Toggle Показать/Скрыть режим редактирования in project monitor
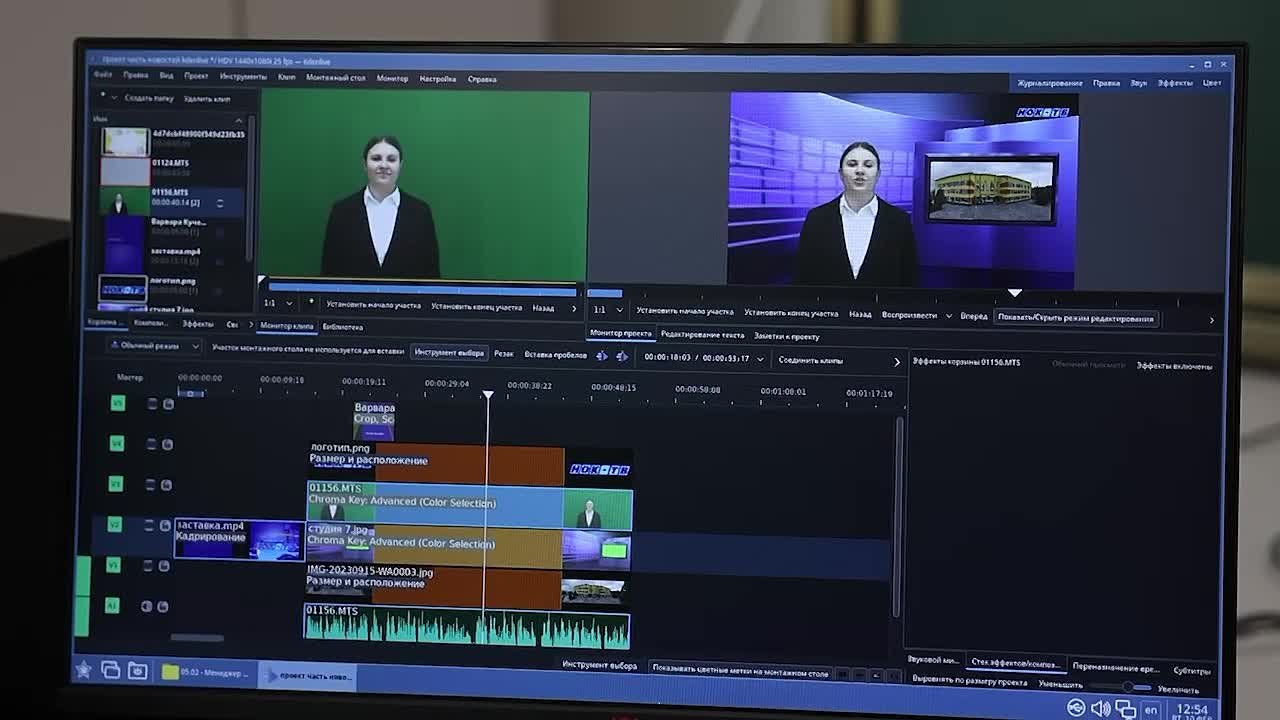This screenshot has height=720, width=1280. [1075, 318]
